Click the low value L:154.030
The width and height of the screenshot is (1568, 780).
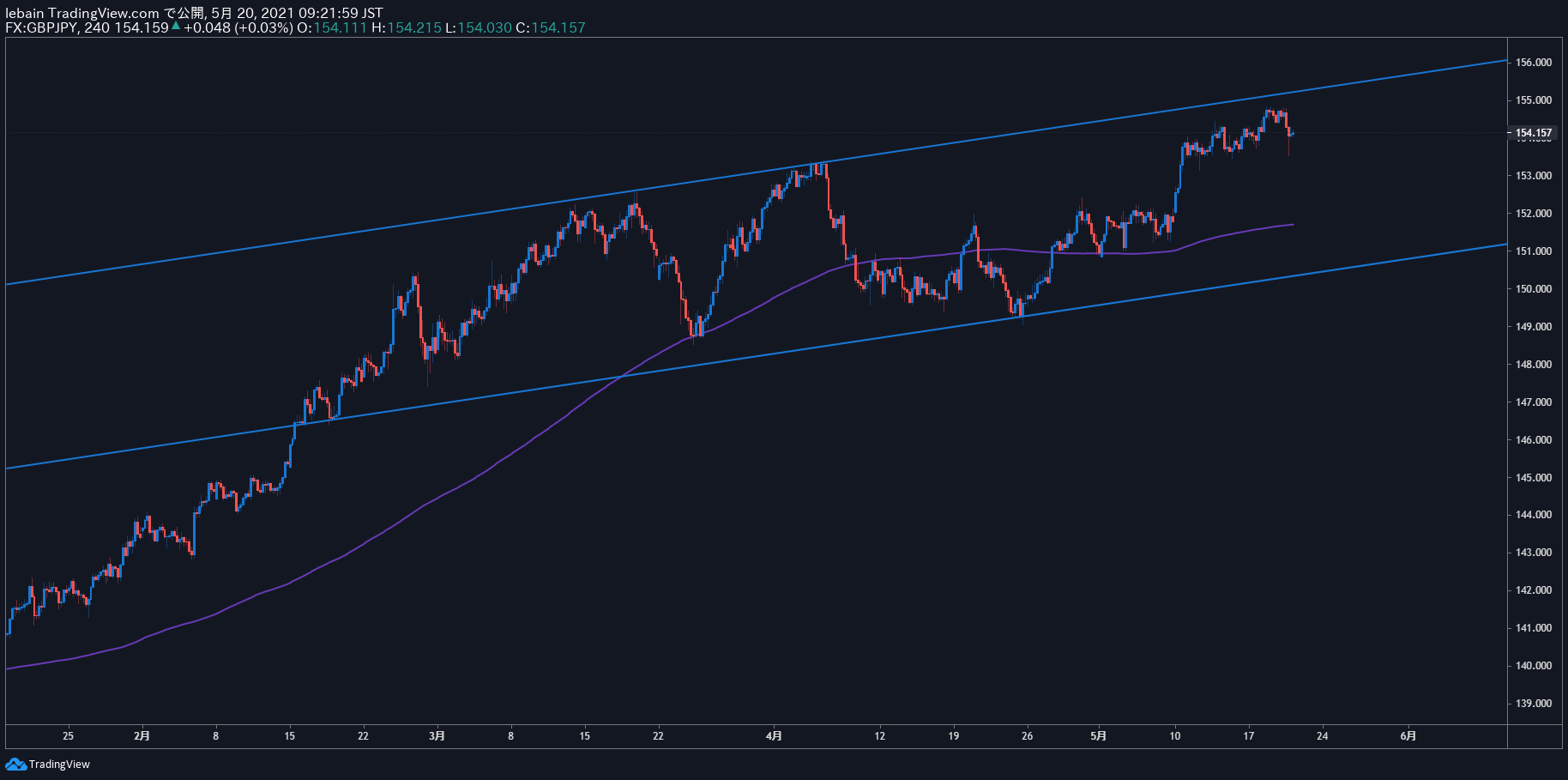[x=479, y=27]
